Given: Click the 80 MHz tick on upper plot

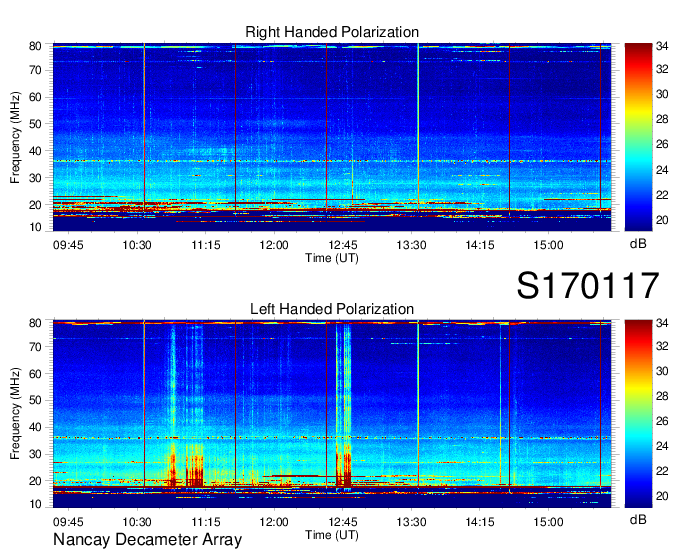Looking at the screenshot, I should pyautogui.click(x=35, y=46).
